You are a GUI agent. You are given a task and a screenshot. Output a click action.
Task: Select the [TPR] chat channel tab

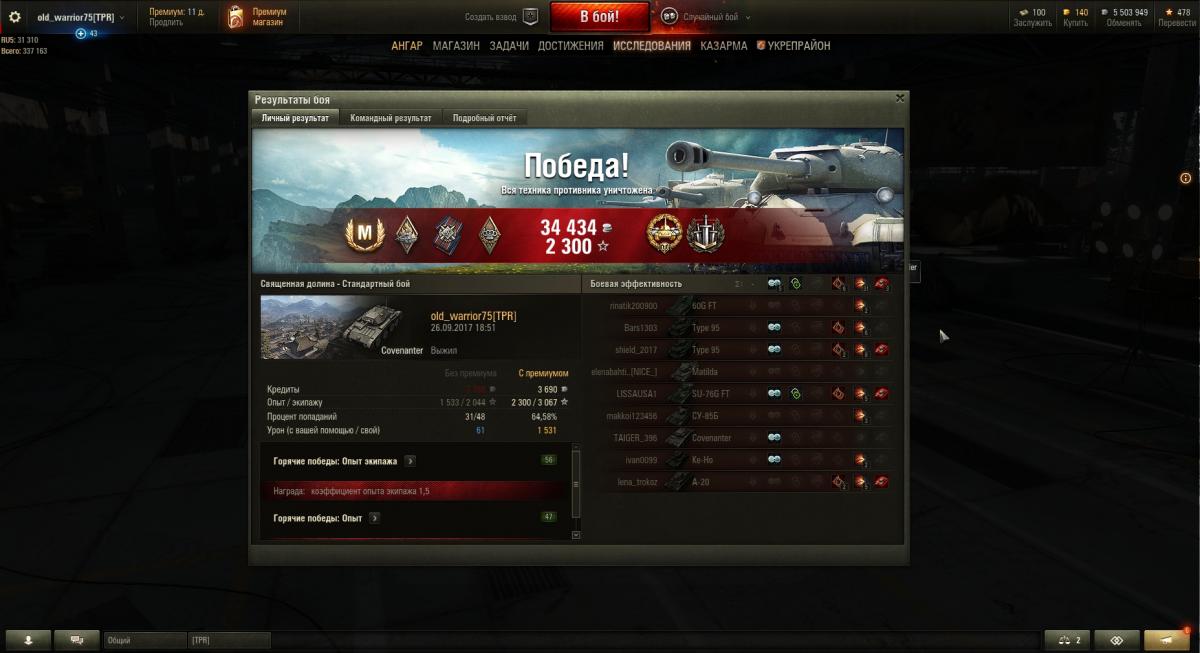[x=216, y=640]
